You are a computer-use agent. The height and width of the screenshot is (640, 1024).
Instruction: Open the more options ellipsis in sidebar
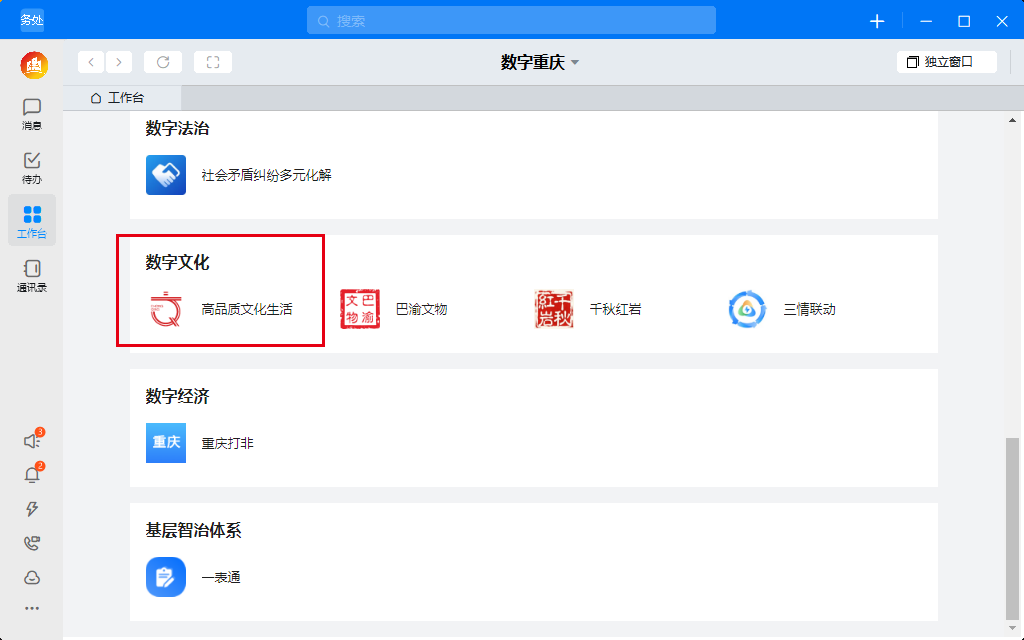click(x=32, y=608)
